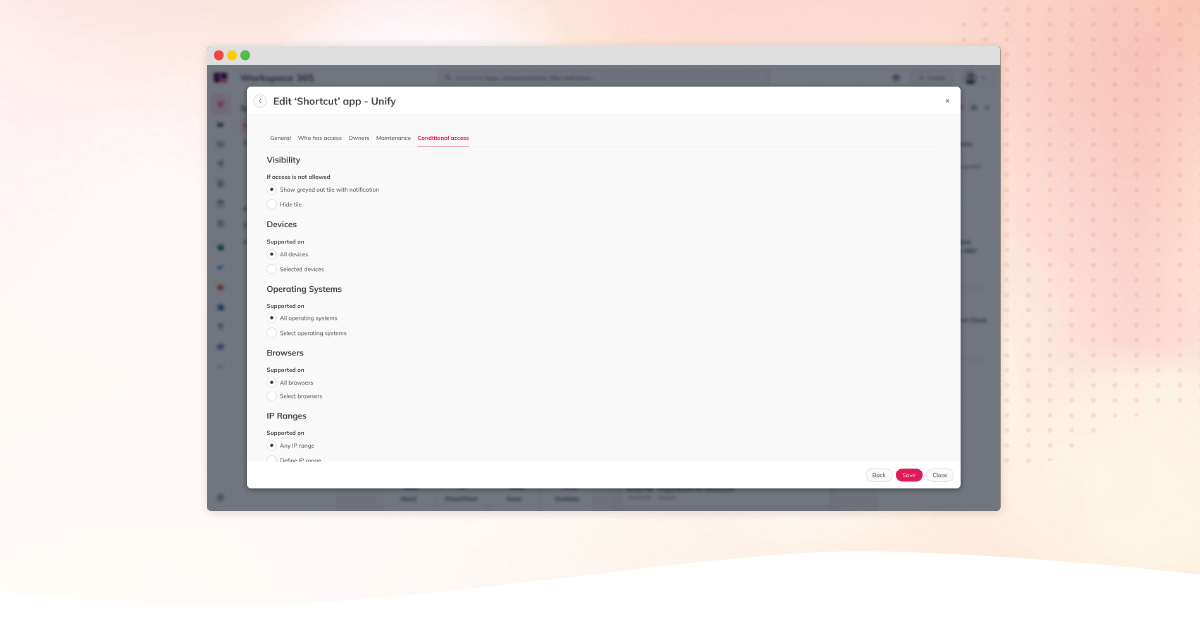The width and height of the screenshot is (1200, 628).
Task: Click the Conditional access tab
Action: pos(443,138)
